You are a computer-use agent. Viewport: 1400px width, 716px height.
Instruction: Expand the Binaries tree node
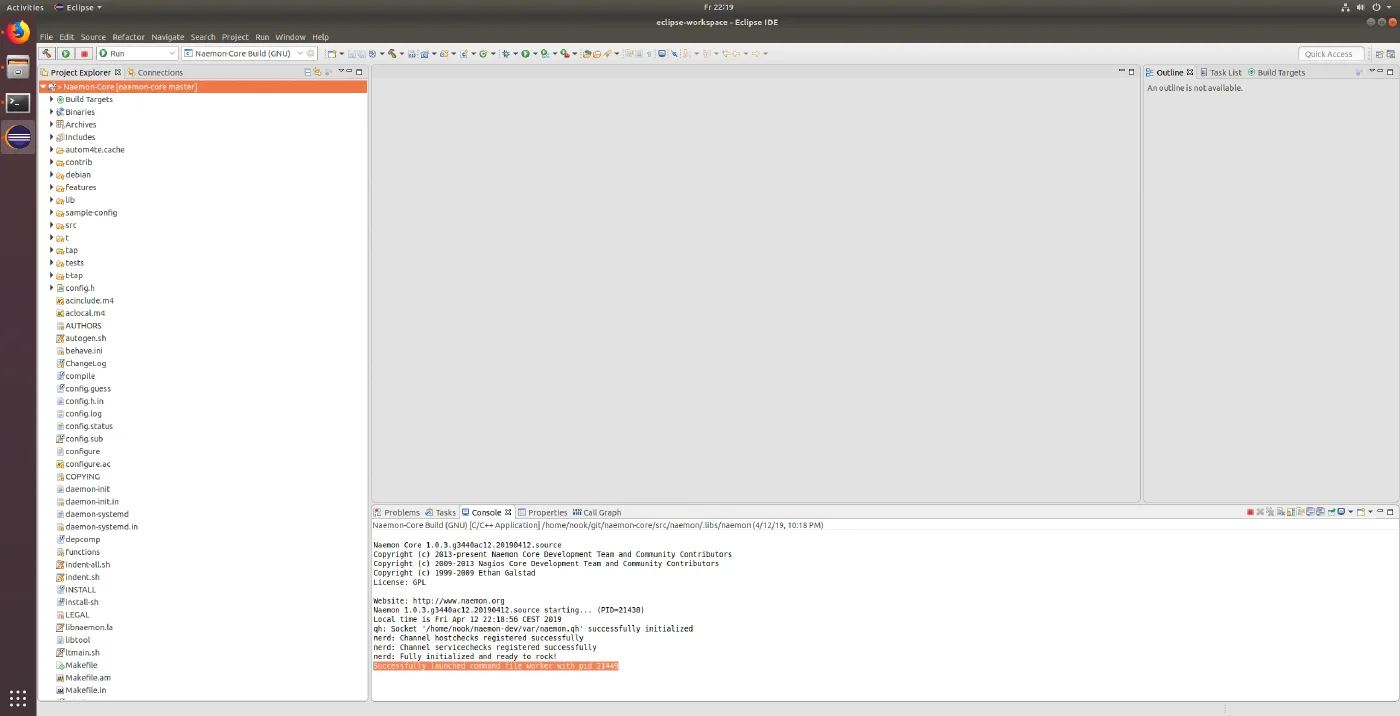(51, 112)
